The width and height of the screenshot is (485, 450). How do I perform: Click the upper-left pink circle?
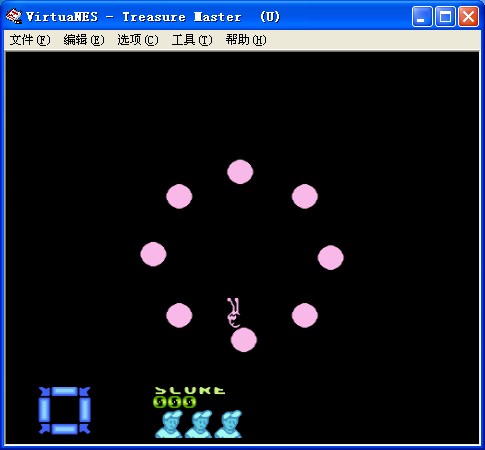(179, 196)
